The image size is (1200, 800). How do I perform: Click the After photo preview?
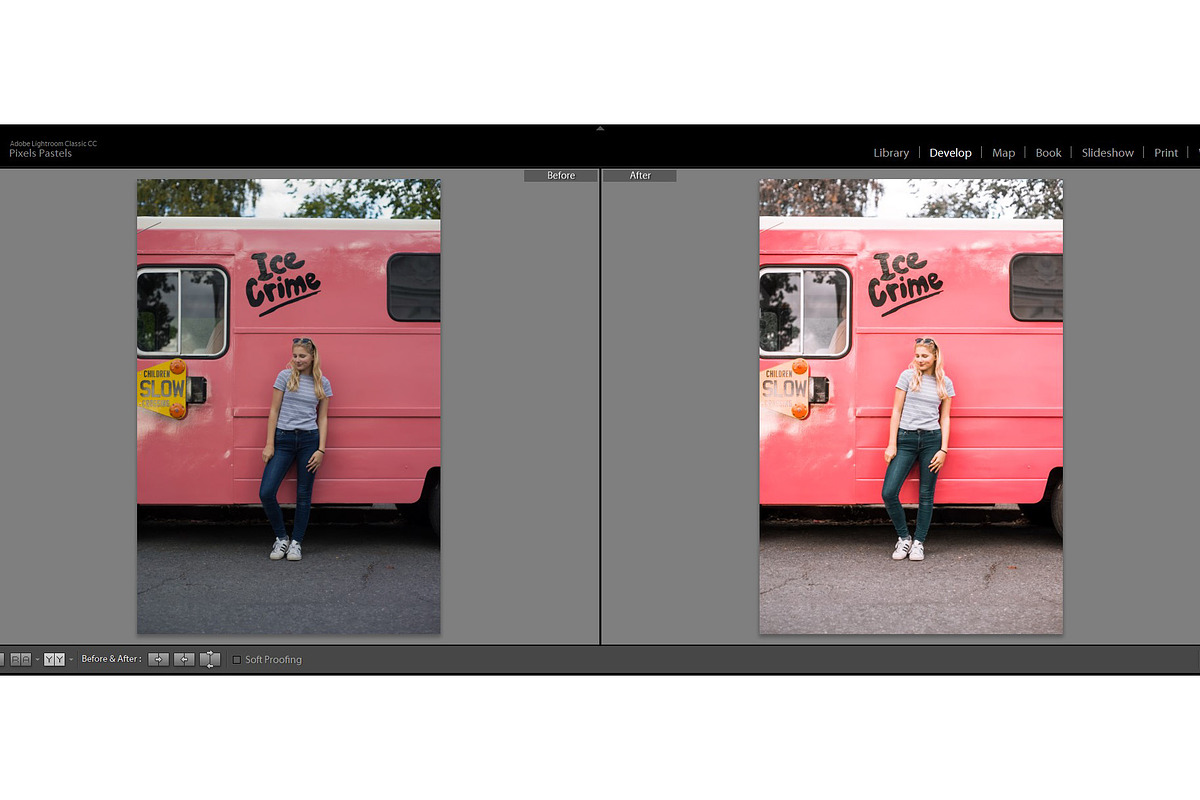tap(911, 406)
